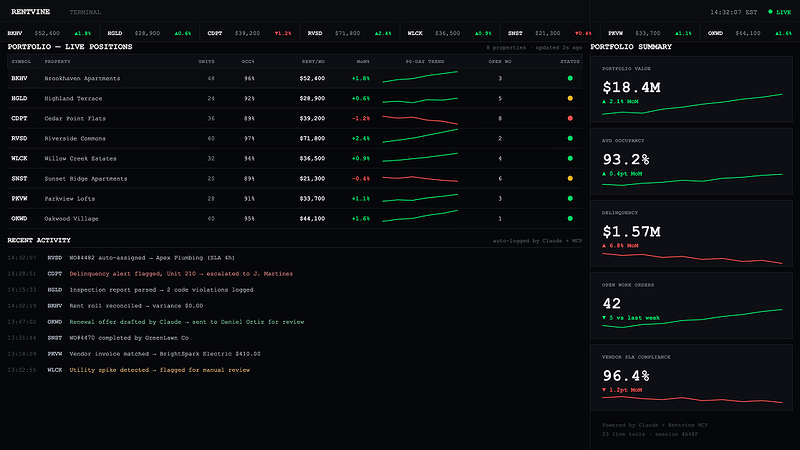Click the status dot for Oakwood Village
Viewport: 800px width, 450px height.
[570, 218]
